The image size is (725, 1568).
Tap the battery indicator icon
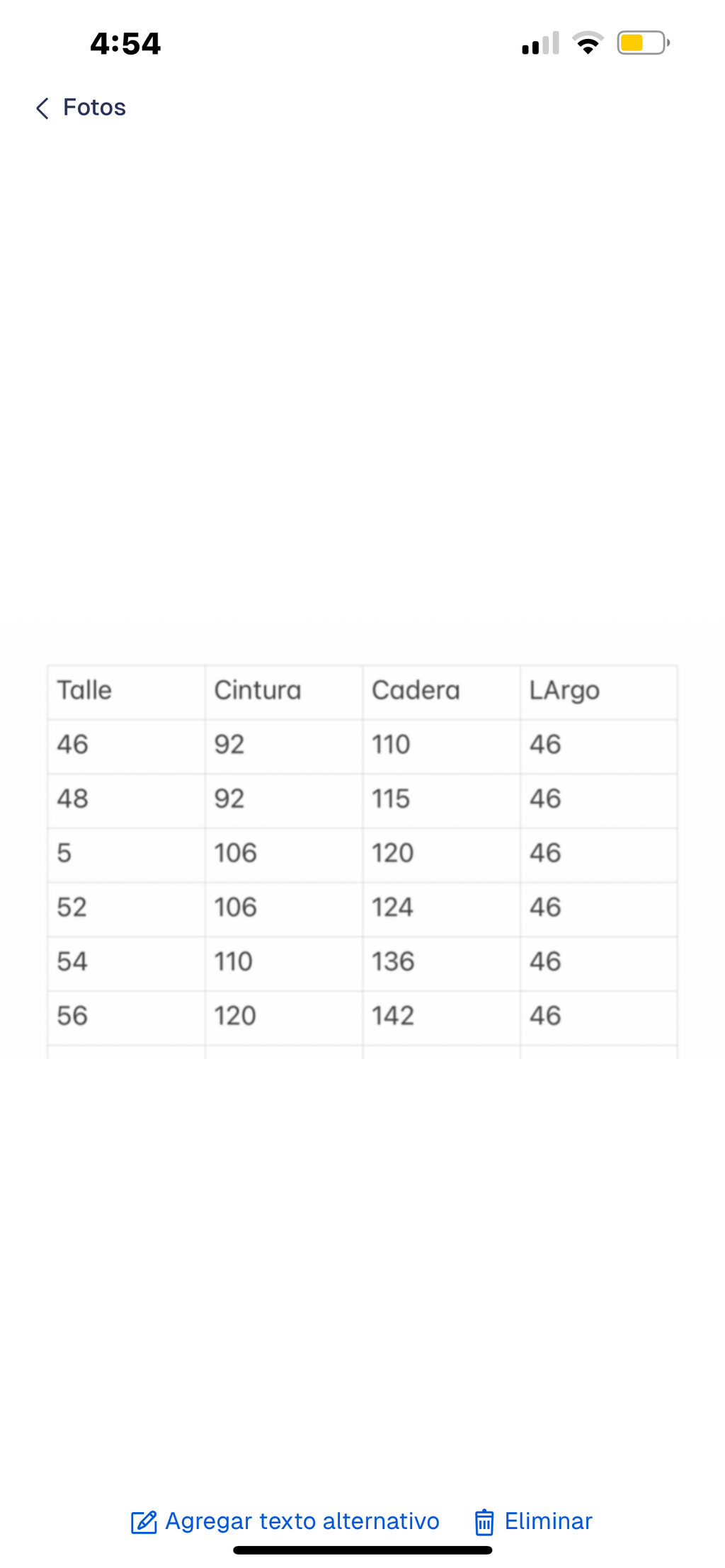tap(643, 43)
